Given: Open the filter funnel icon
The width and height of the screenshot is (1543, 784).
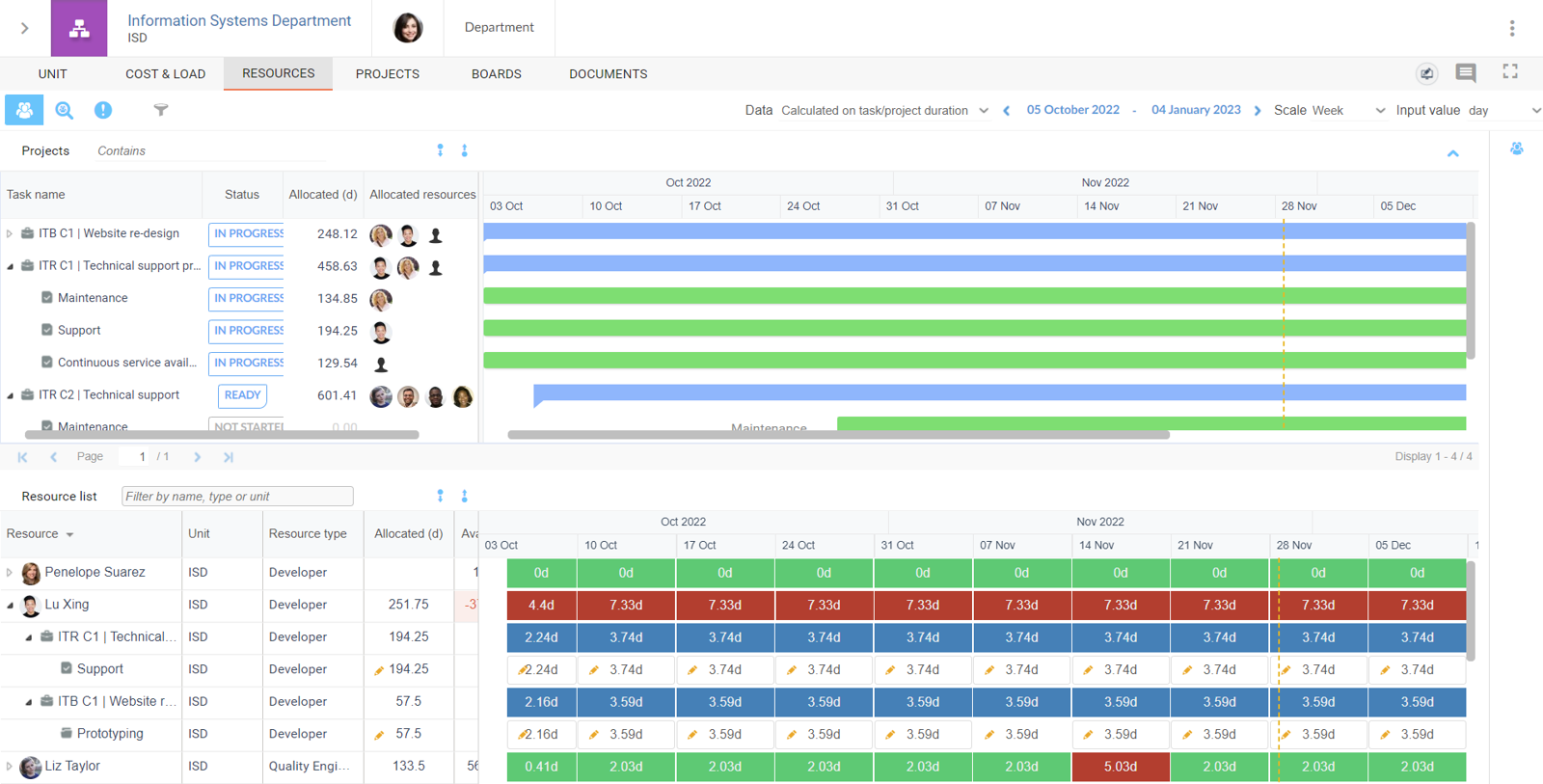Looking at the screenshot, I should pyautogui.click(x=161, y=110).
